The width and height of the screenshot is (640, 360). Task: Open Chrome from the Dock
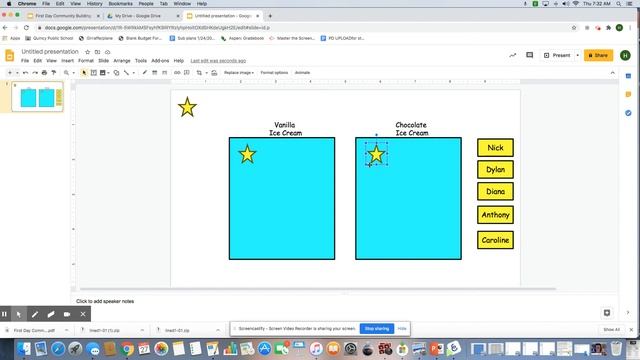(127, 349)
